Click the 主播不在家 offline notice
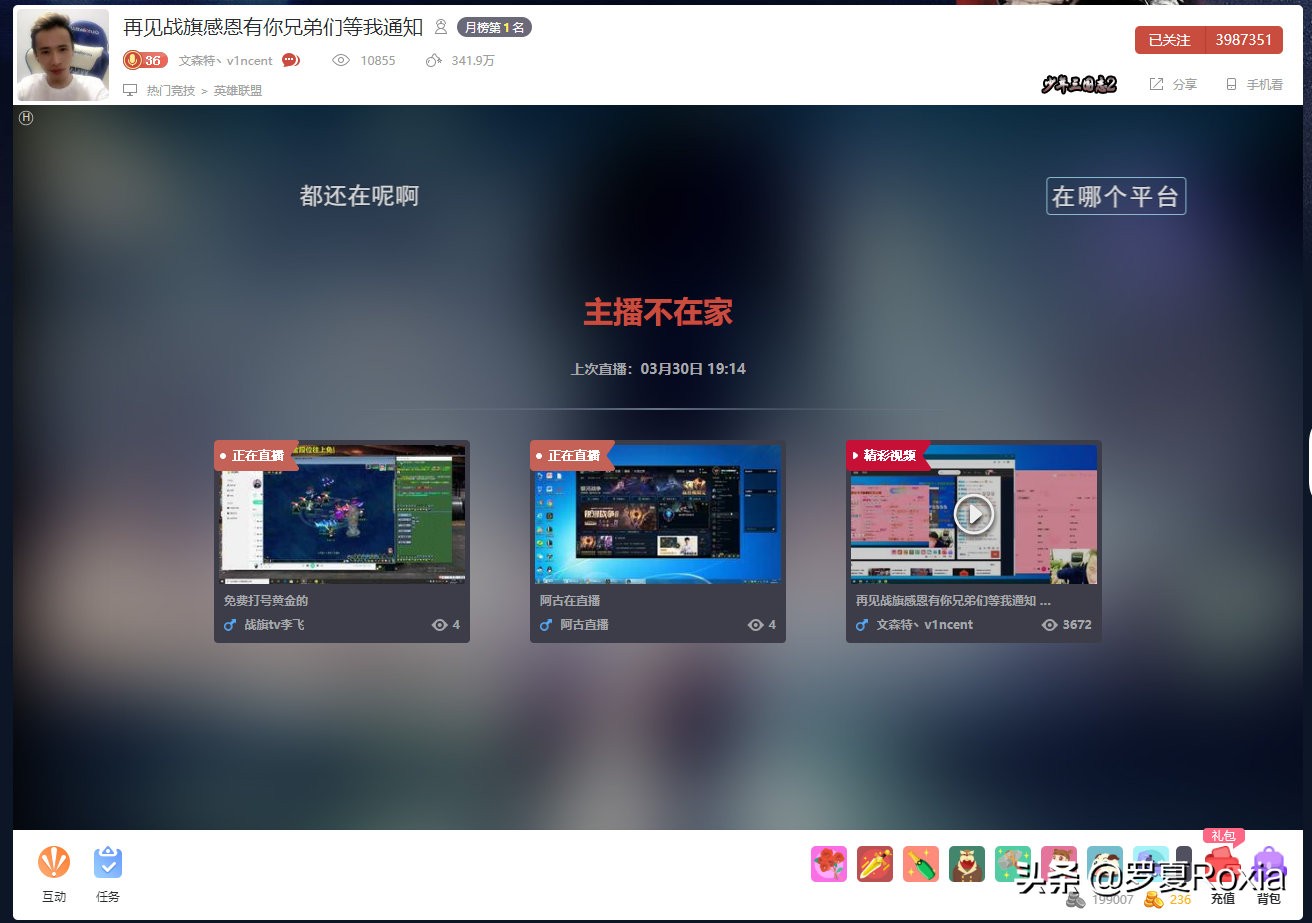Viewport: 1312px width, 923px height. point(658,312)
